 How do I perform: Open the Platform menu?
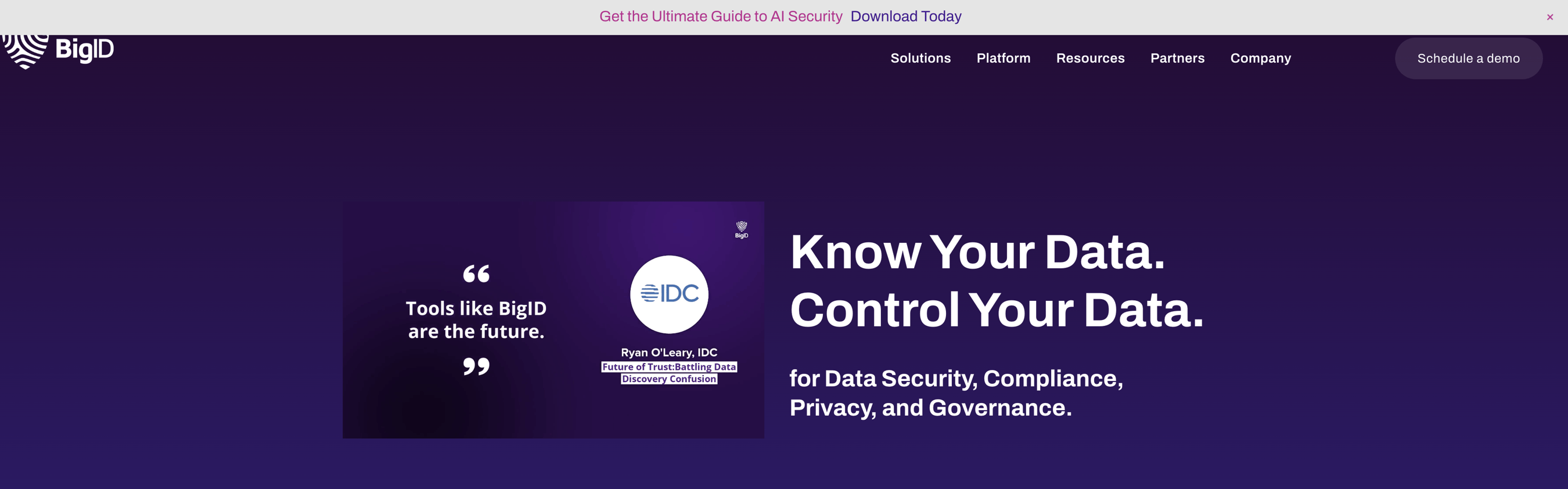(1003, 59)
